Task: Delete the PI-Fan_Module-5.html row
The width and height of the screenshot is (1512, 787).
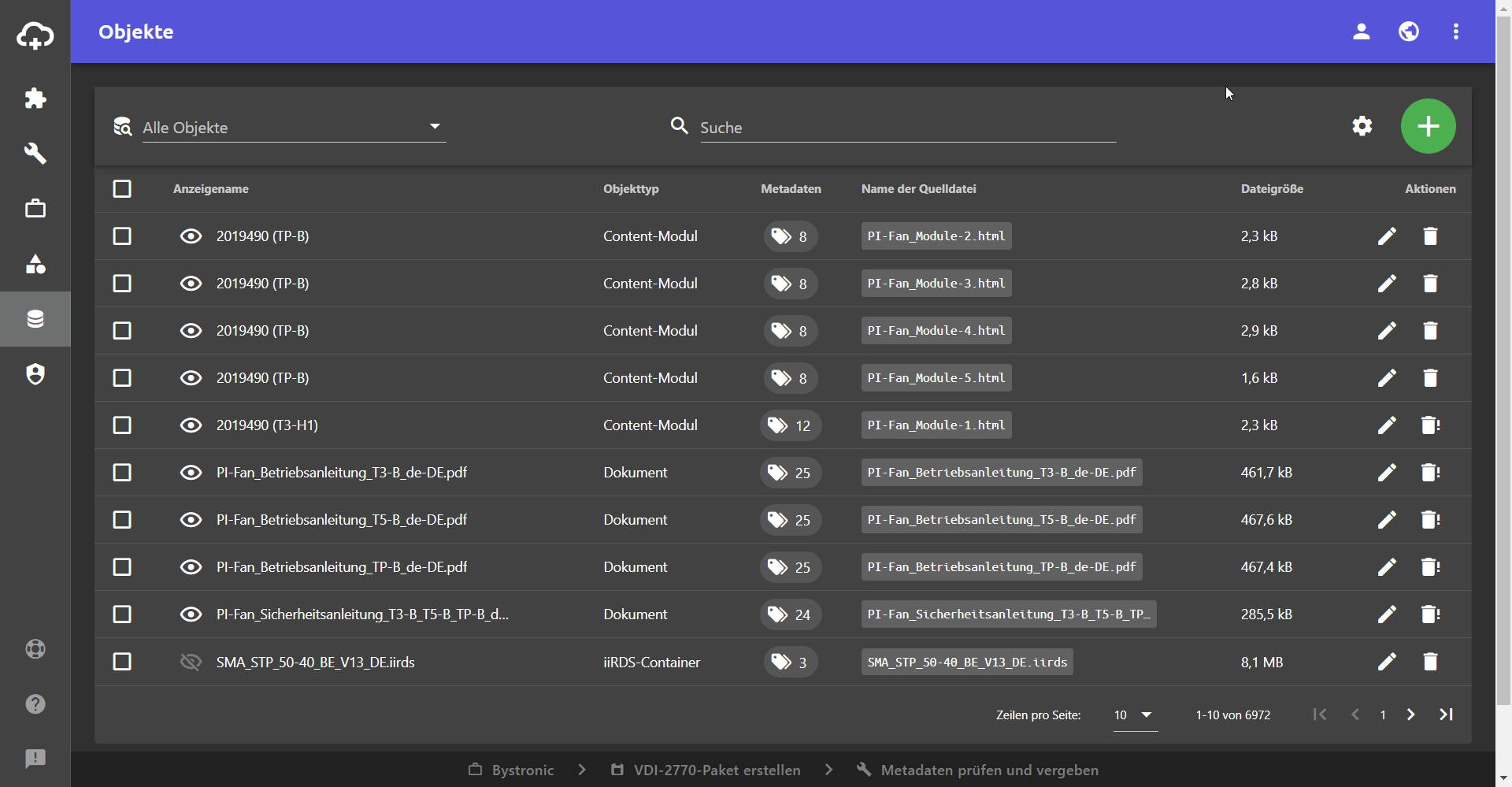Action: pyautogui.click(x=1431, y=378)
